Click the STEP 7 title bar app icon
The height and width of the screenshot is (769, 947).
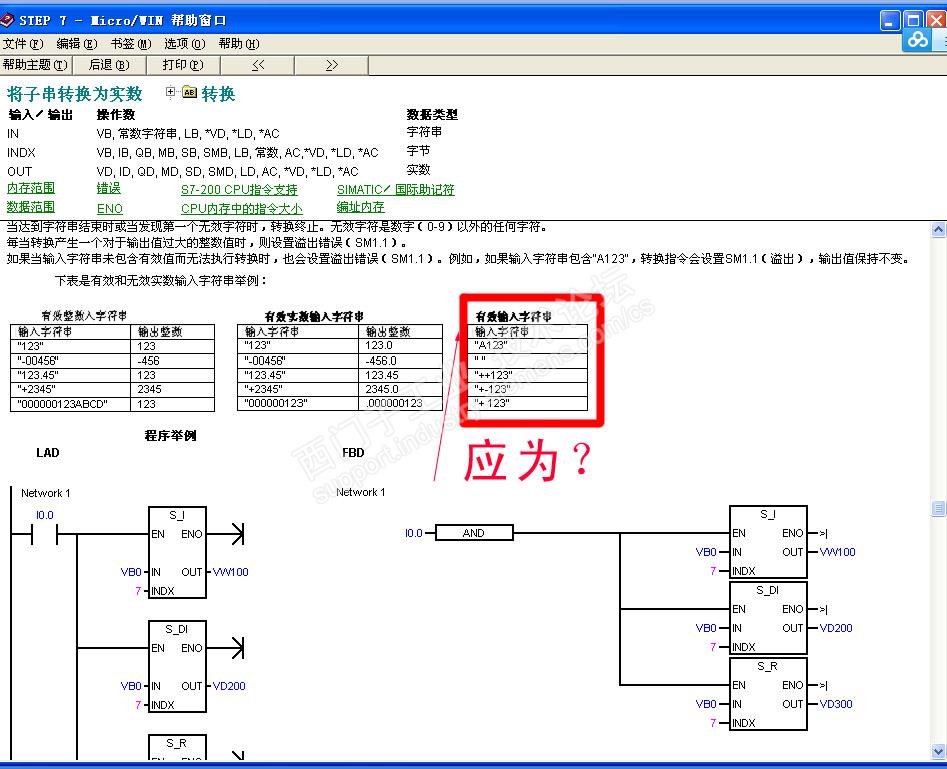click(7, 21)
